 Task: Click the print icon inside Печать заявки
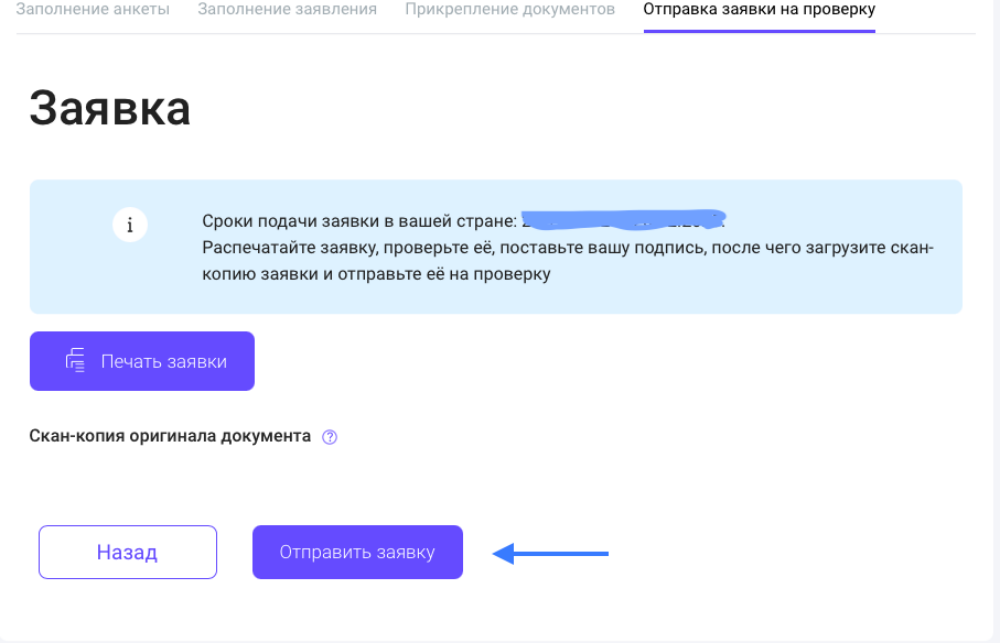[76, 361]
